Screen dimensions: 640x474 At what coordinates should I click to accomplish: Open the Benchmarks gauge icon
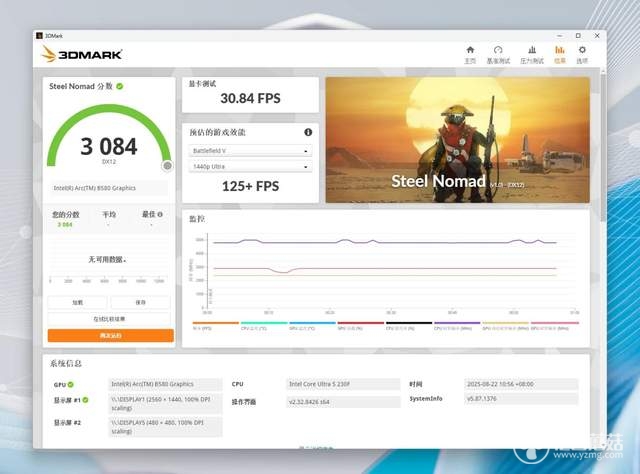[x=498, y=50]
